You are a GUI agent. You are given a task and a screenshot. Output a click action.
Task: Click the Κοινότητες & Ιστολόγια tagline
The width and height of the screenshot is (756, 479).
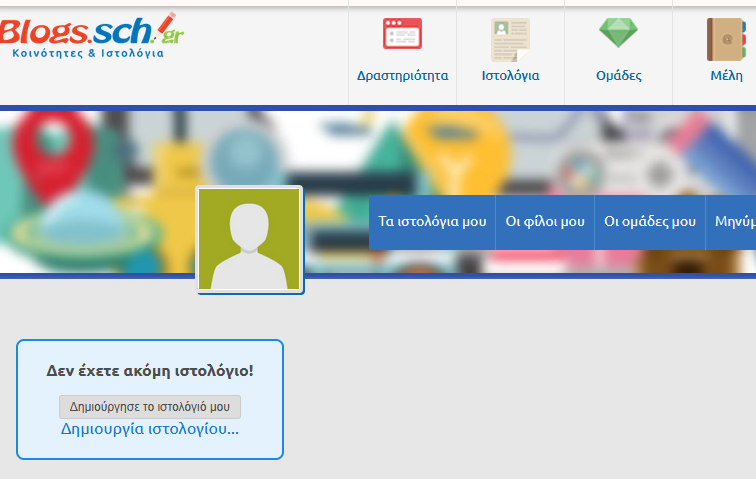[87, 53]
